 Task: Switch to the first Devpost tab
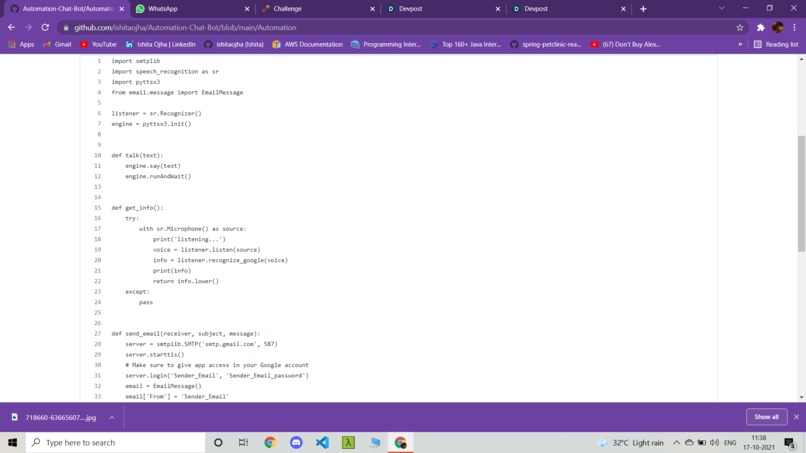(444, 9)
